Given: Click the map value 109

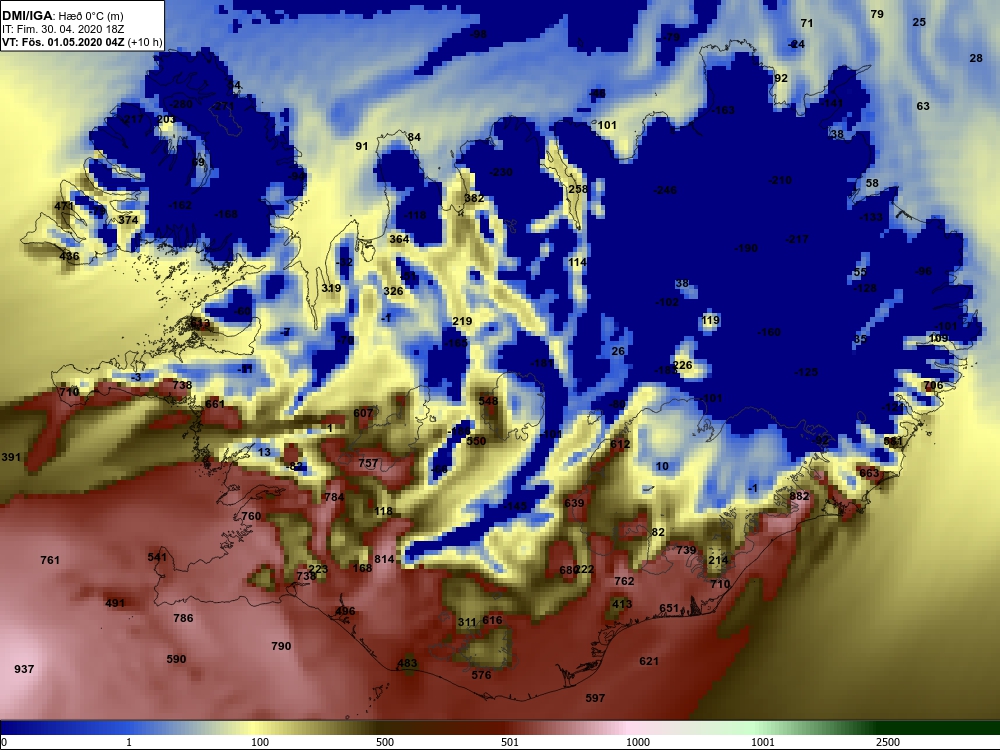Looking at the screenshot, I should pos(939,338).
